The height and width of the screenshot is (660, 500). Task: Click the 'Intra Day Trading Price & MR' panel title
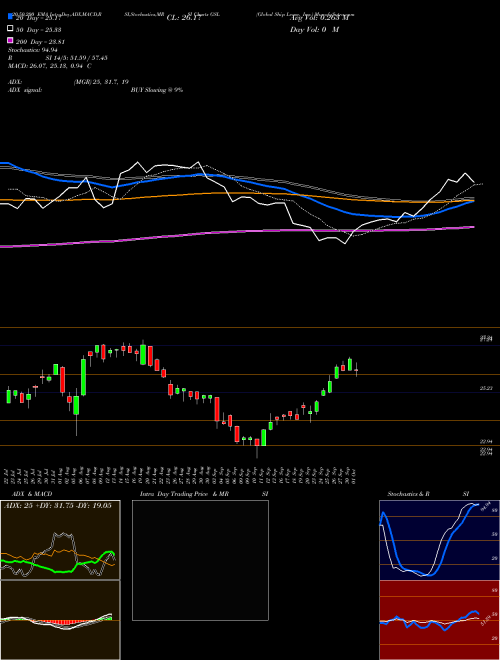pyautogui.click(x=184, y=494)
